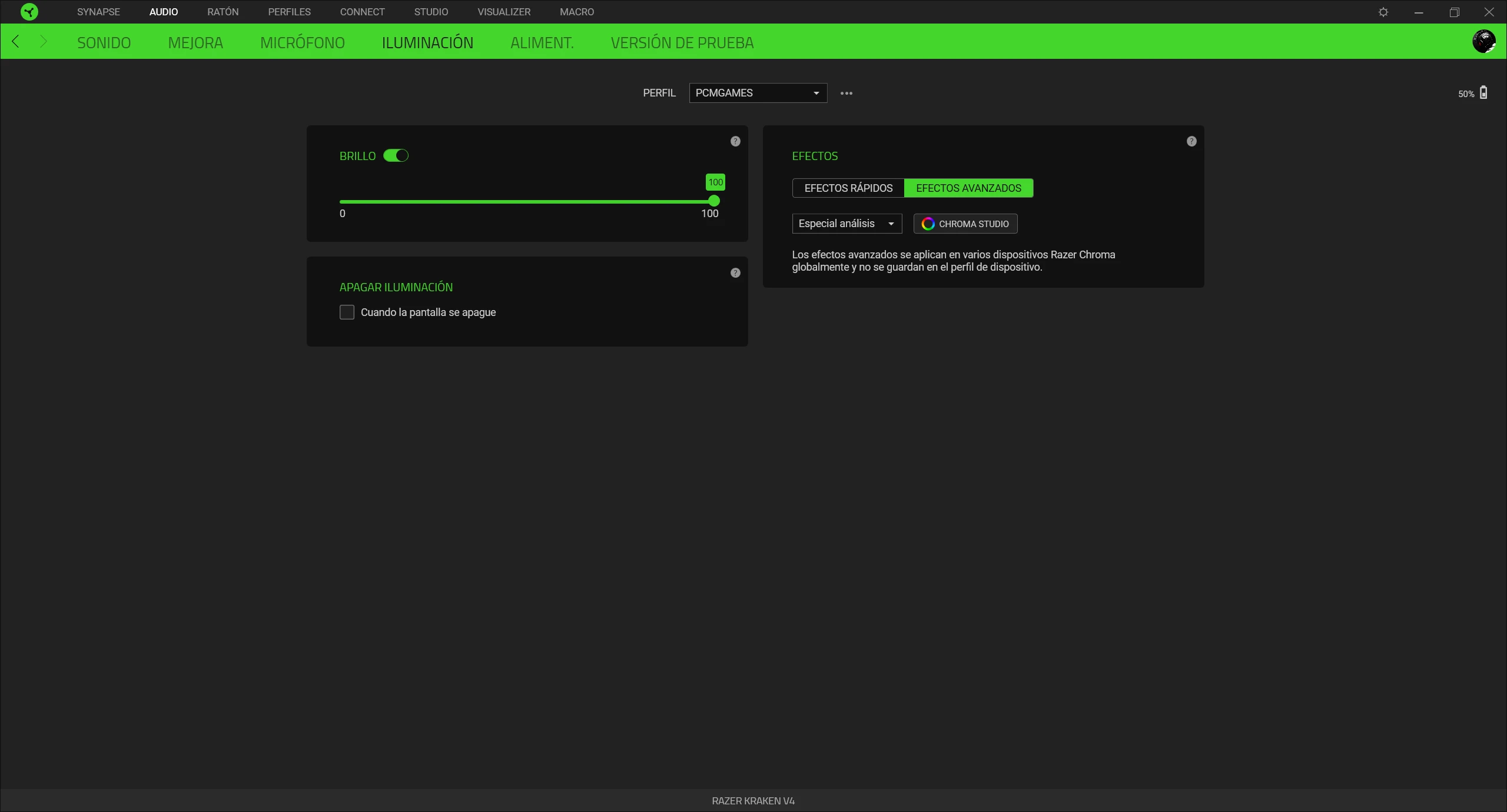The width and height of the screenshot is (1507, 812).
Task: Go to the CONNECT menu
Action: tap(362, 12)
